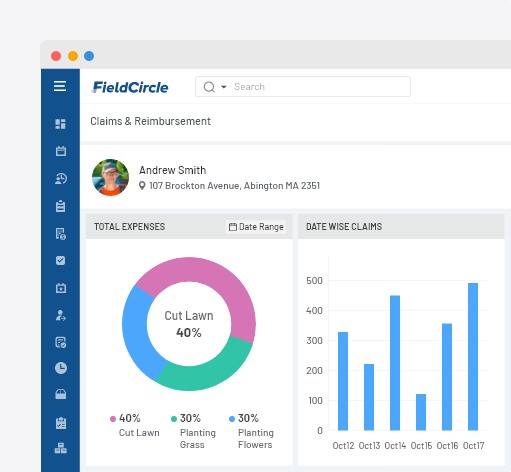Screen dimensions: 511x472
Task: Click the Cut Lawn 40% donut center label
Action: coord(189,324)
